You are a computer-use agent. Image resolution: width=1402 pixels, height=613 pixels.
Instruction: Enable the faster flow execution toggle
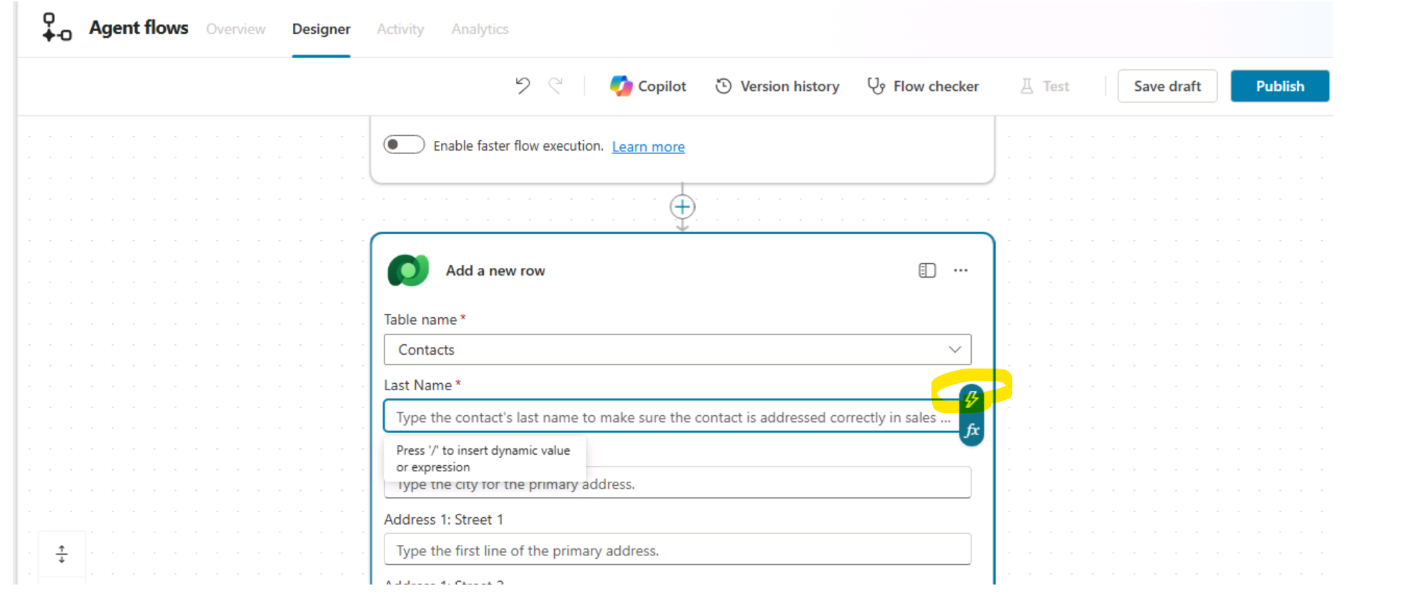404,145
